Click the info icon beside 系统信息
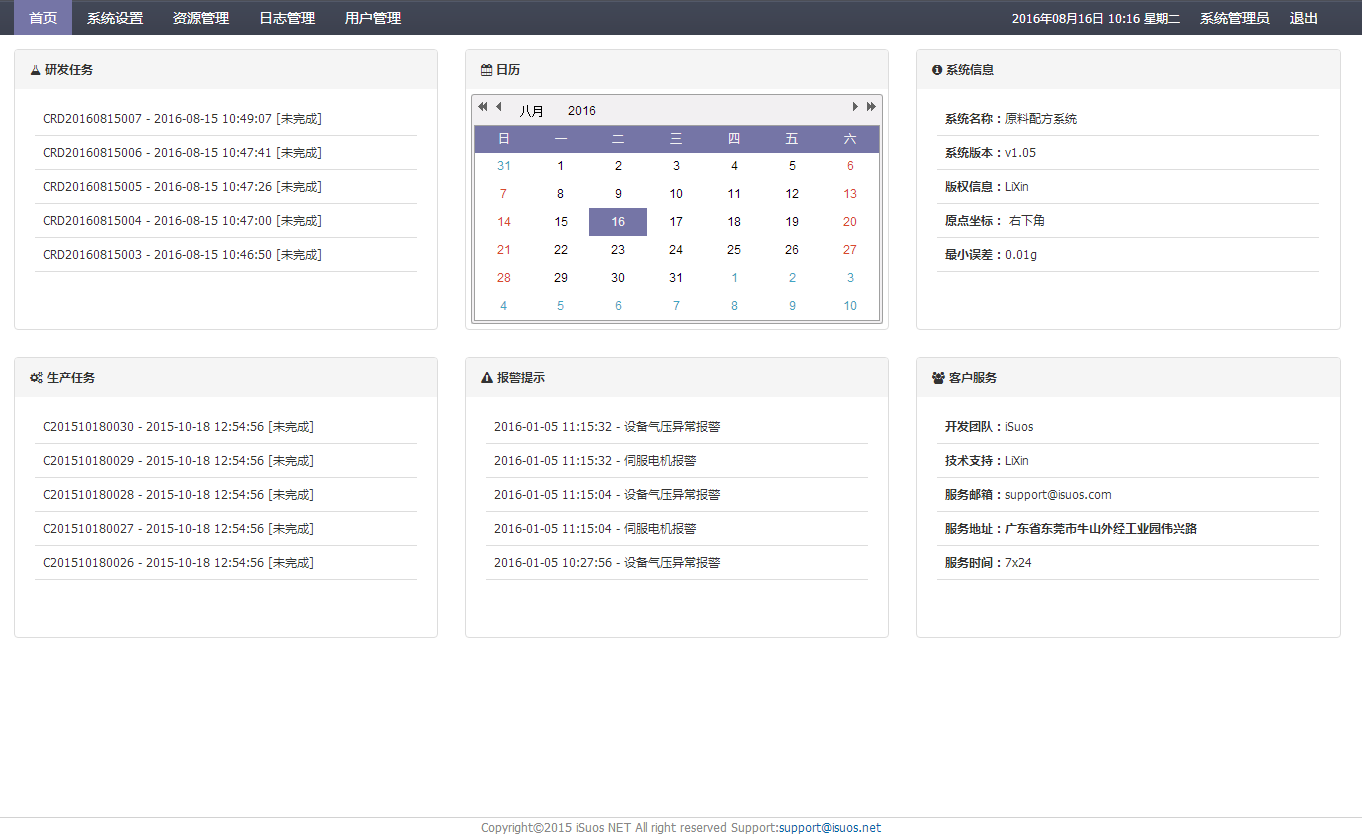 point(937,70)
